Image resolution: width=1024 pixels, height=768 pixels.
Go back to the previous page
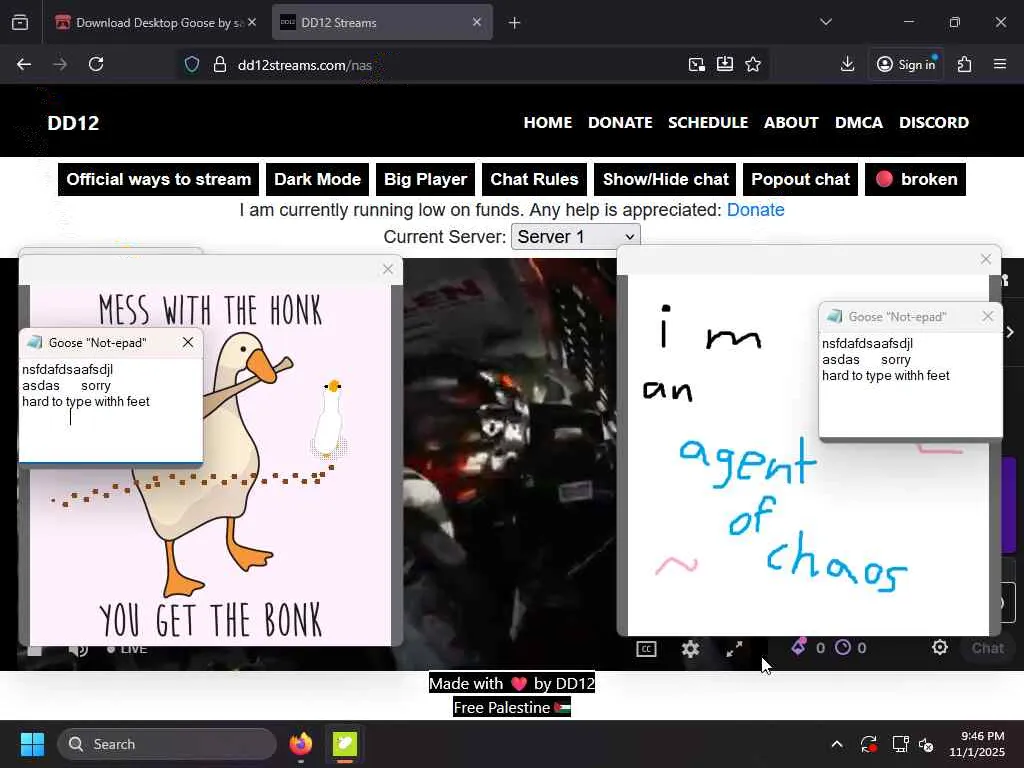[24, 64]
